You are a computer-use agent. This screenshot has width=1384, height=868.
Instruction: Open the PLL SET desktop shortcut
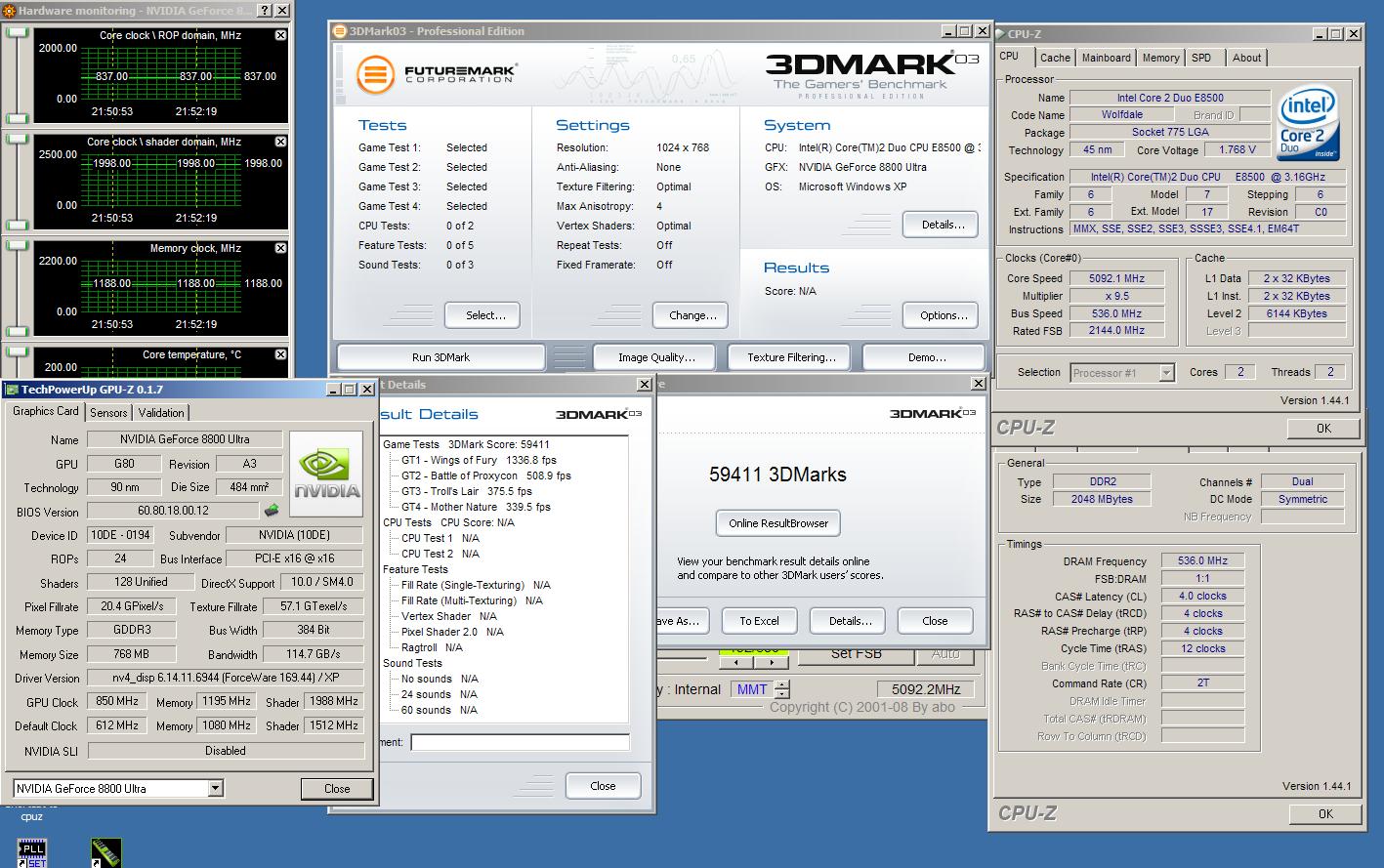pos(32,852)
